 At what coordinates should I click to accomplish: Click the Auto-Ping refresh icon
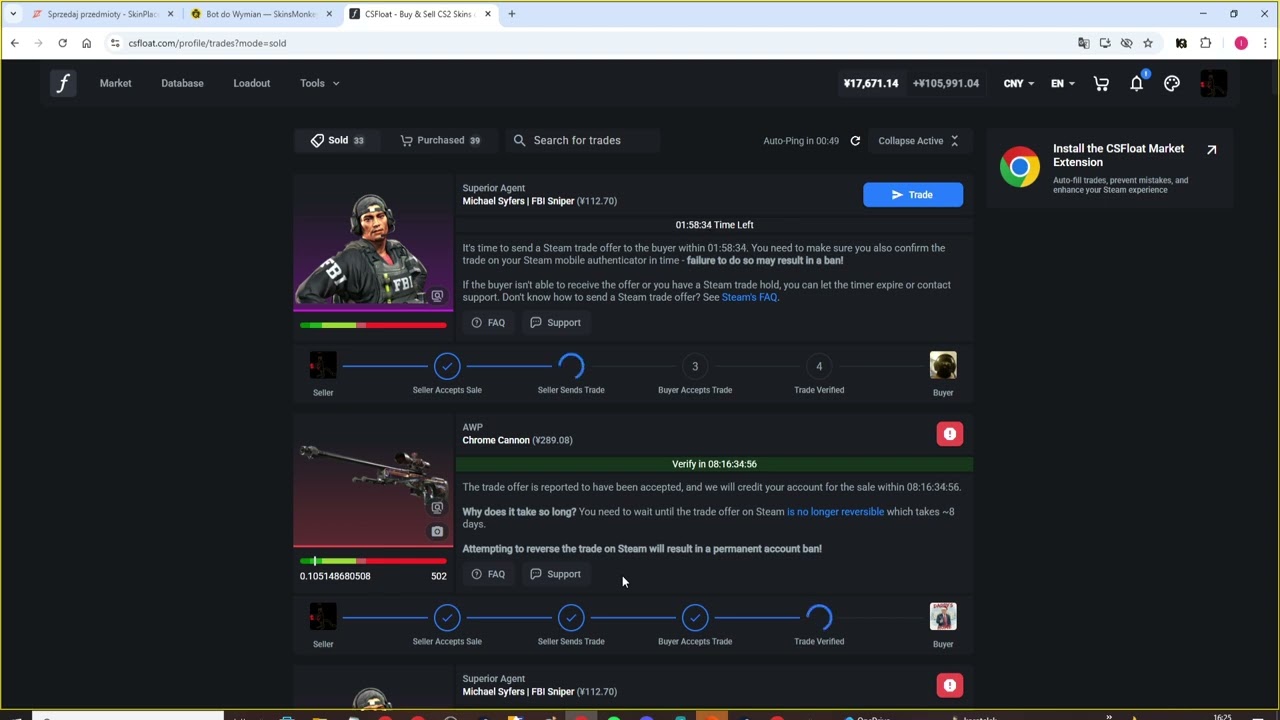tap(855, 141)
